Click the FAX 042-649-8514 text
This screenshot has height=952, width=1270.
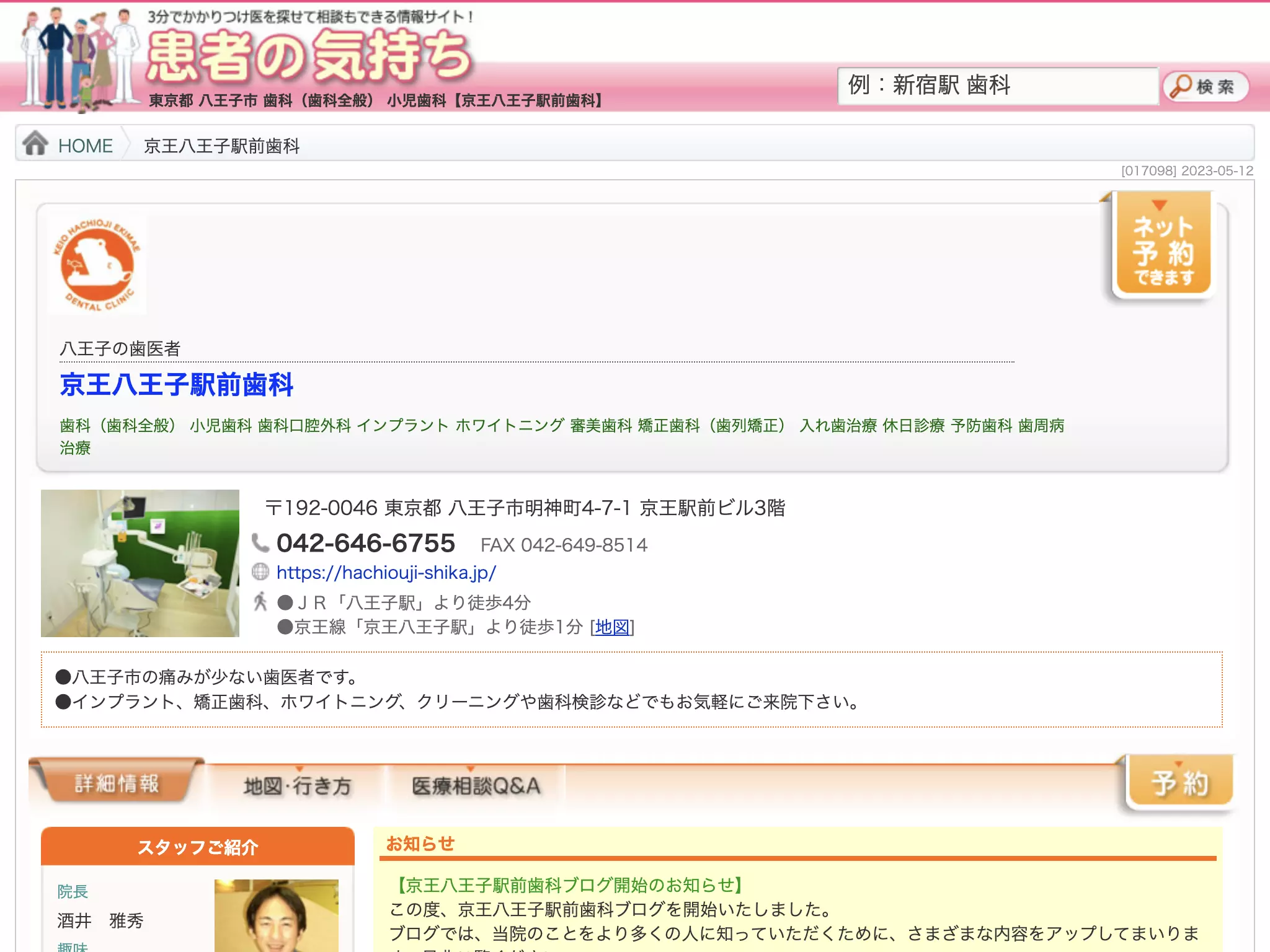tap(564, 545)
